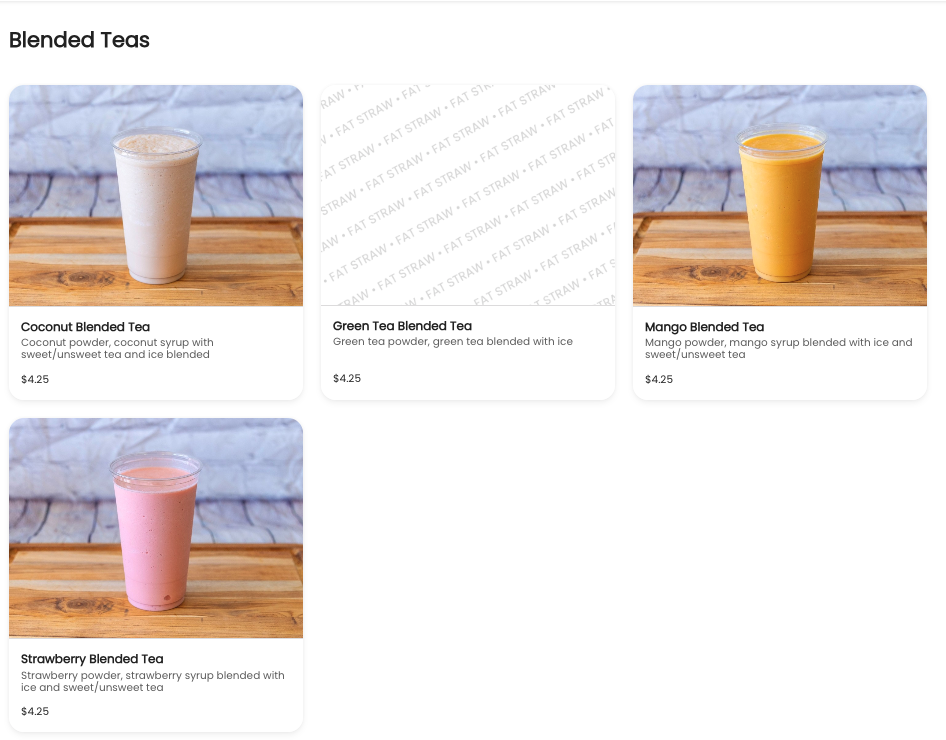
Task: Select the Mango Blended Tea title
Action: pos(704,327)
